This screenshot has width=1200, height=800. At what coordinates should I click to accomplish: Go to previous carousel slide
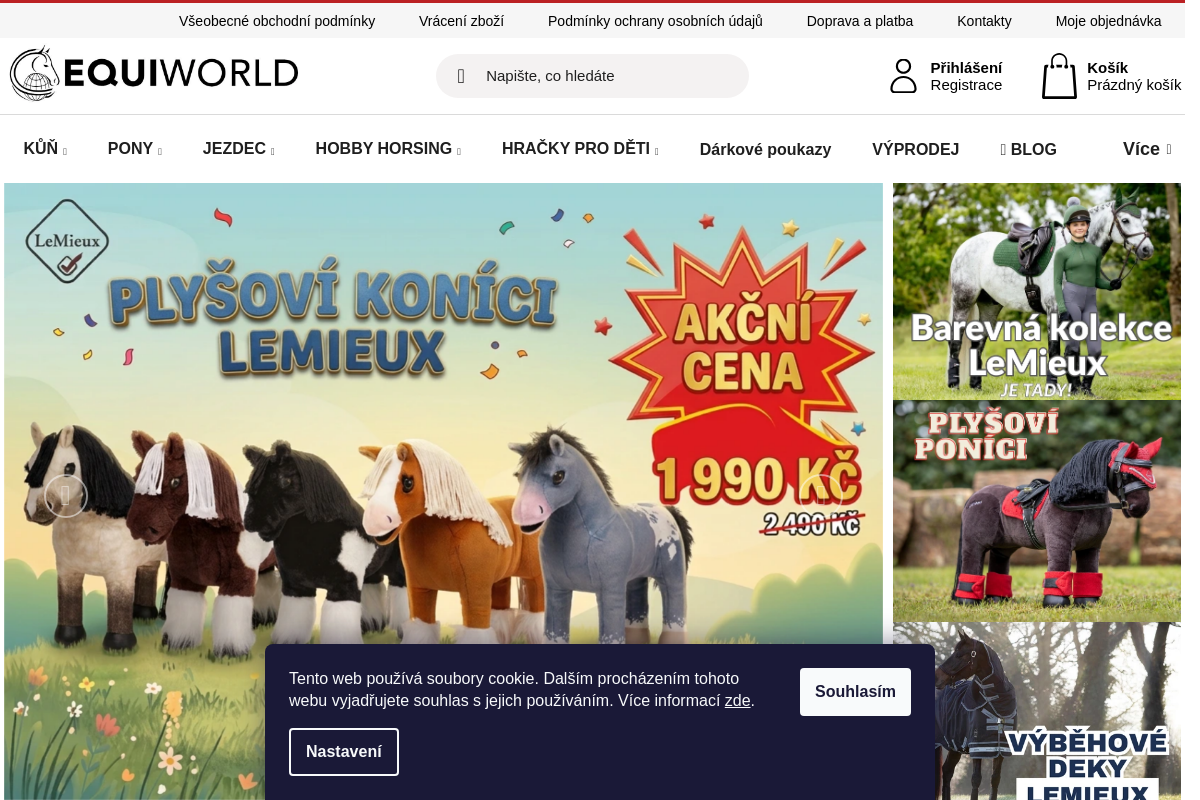[x=66, y=495]
